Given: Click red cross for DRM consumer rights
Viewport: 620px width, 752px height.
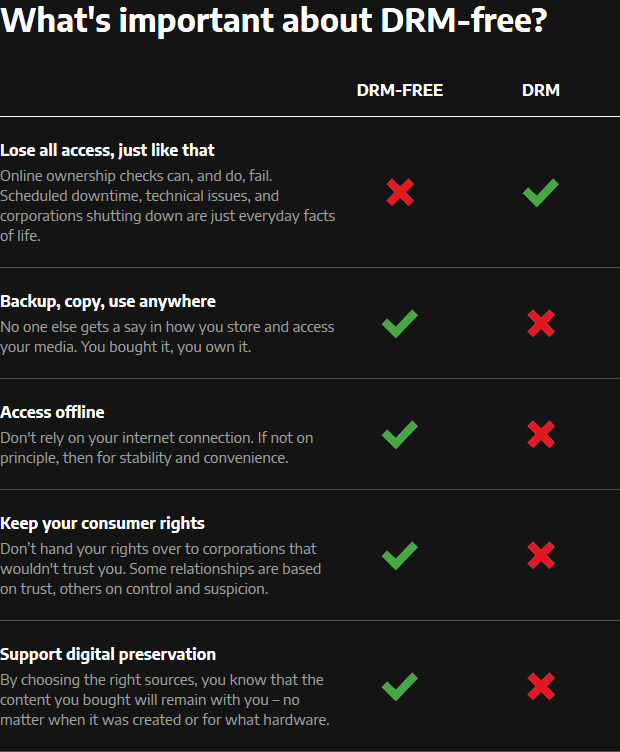Looking at the screenshot, I should (x=541, y=555).
